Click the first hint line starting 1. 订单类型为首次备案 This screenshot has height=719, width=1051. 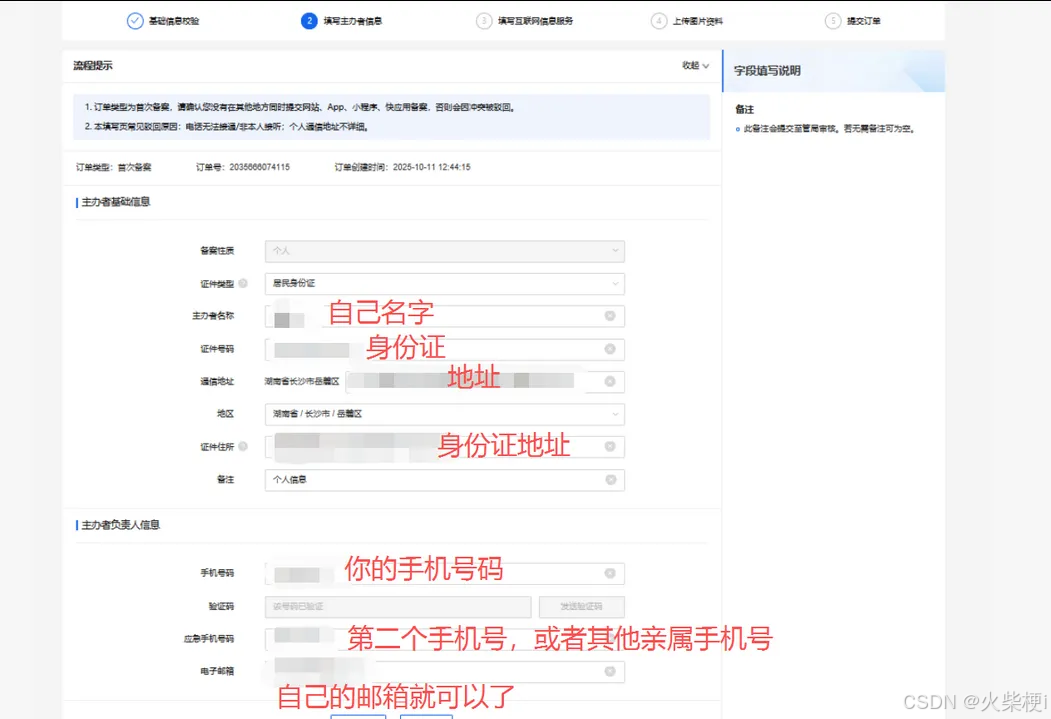tap(300, 107)
